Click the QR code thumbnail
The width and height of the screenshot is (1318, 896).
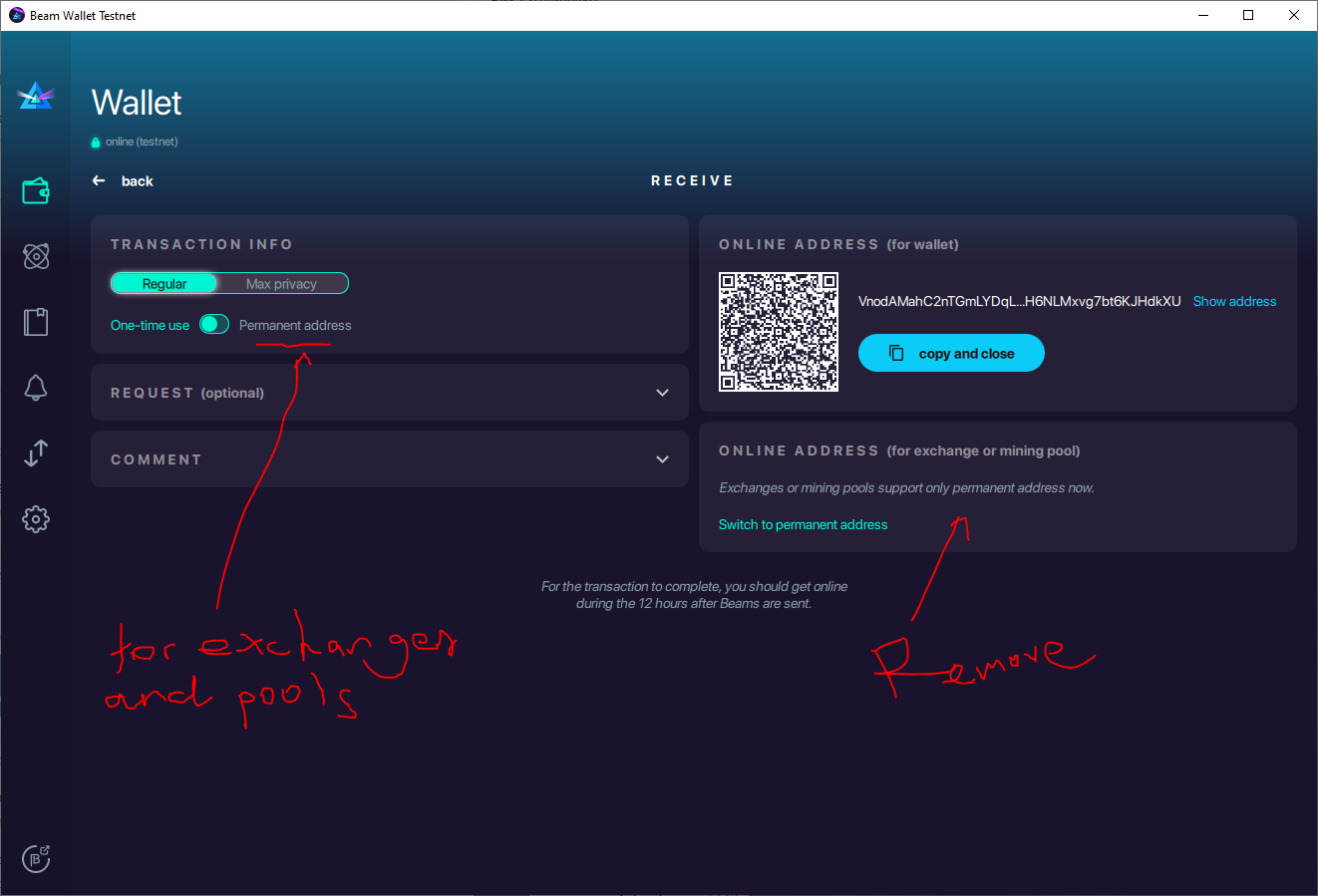tap(779, 331)
